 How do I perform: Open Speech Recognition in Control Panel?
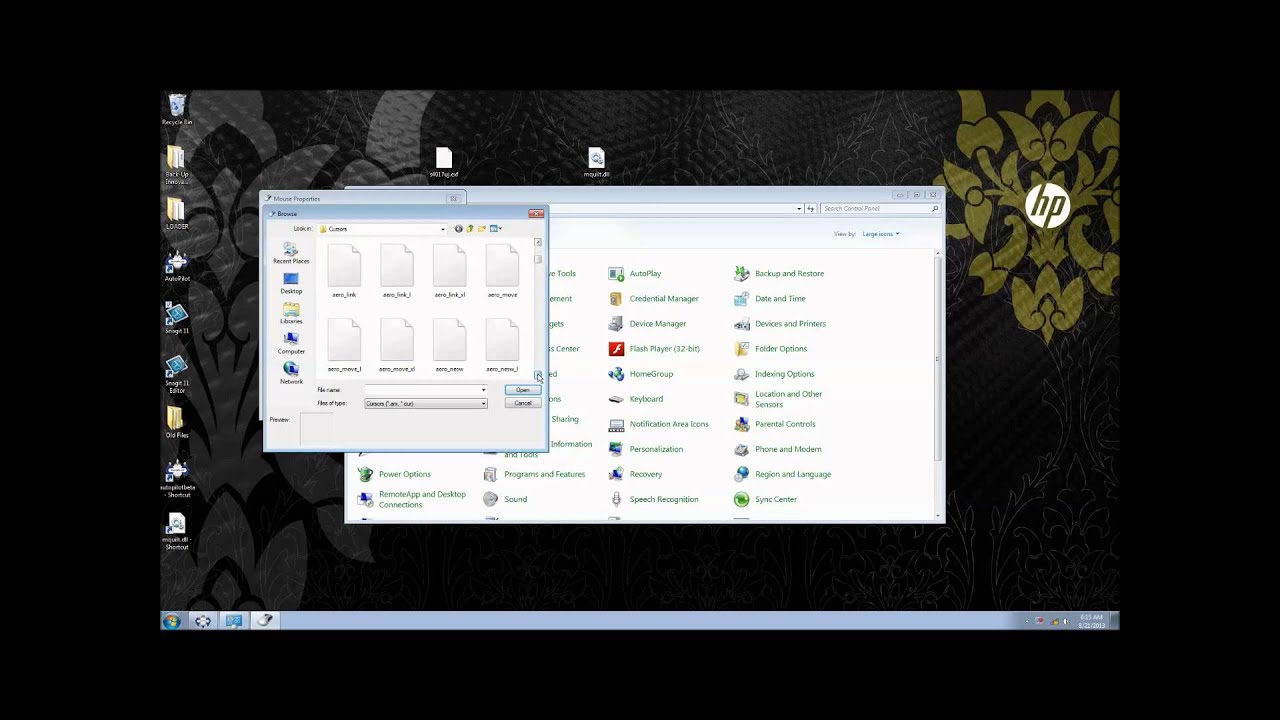click(x=653, y=499)
